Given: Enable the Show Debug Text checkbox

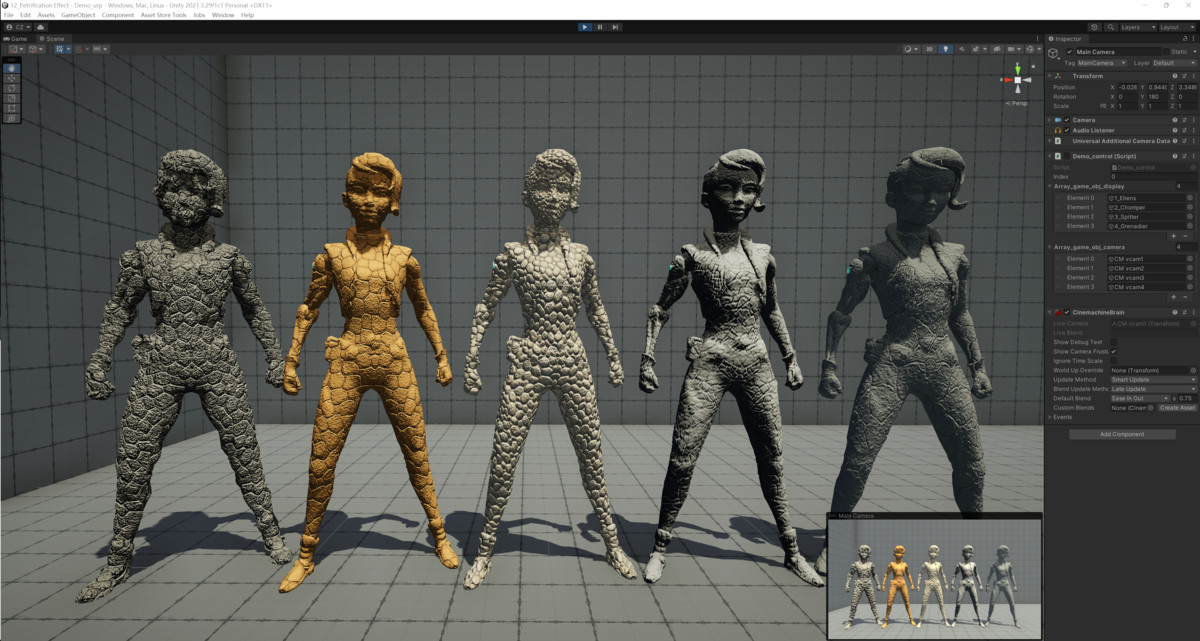Looking at the screenshot, I should (1114, 341).
